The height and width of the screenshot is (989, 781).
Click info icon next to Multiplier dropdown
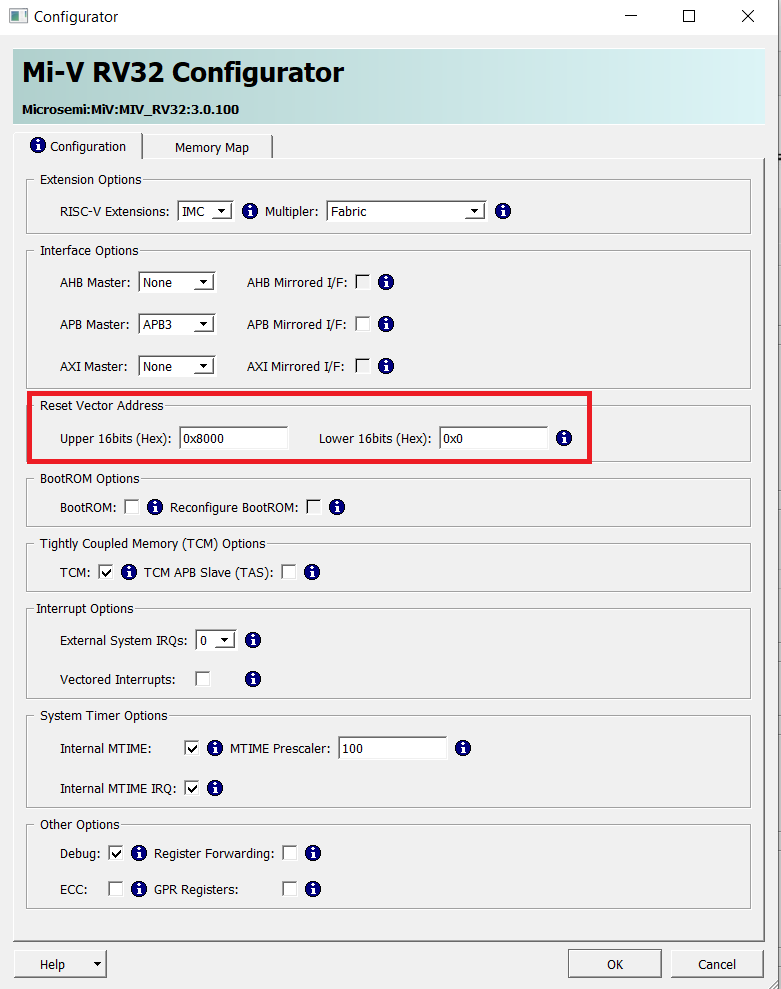coord(503,211)
